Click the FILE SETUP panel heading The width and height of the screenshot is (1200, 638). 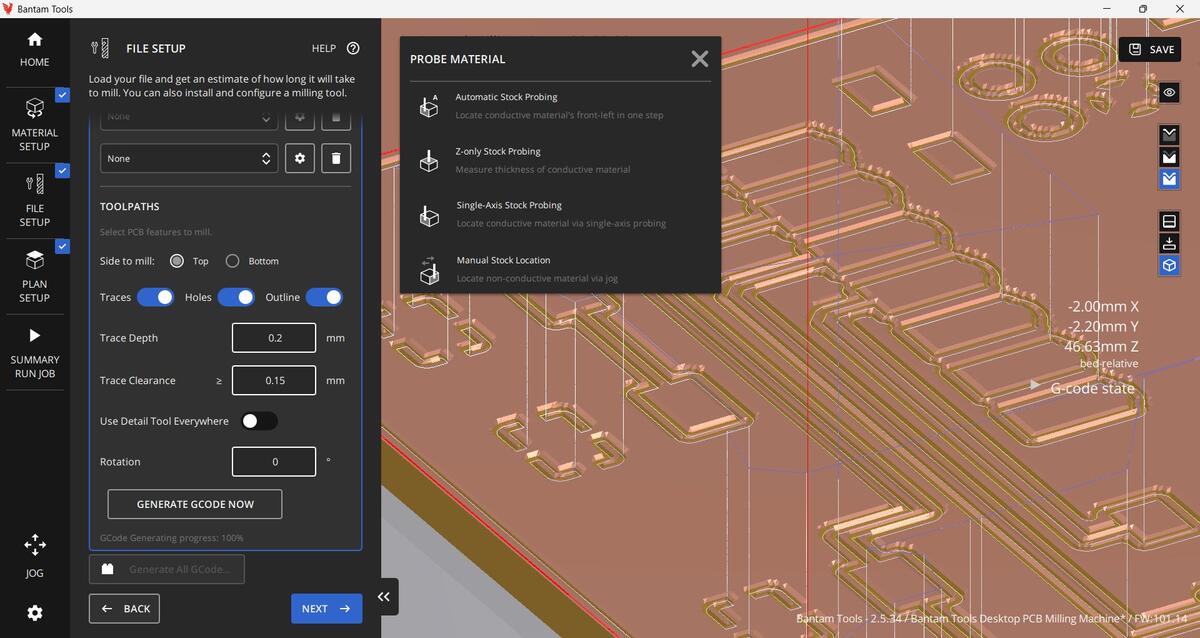click(x=156, y=48)
